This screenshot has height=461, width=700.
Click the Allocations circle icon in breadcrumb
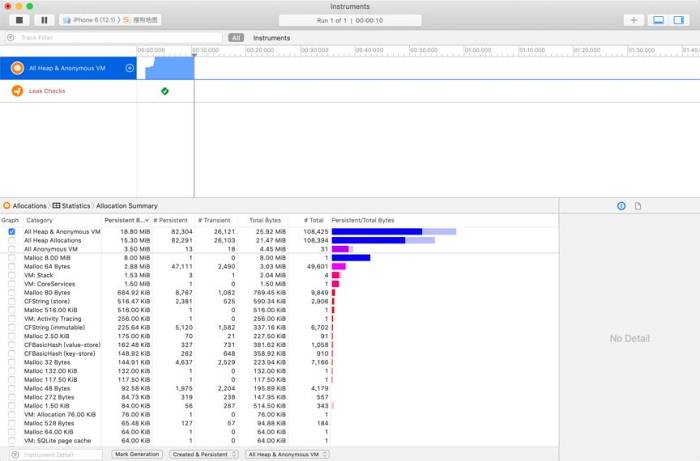[x=7, y=206]
